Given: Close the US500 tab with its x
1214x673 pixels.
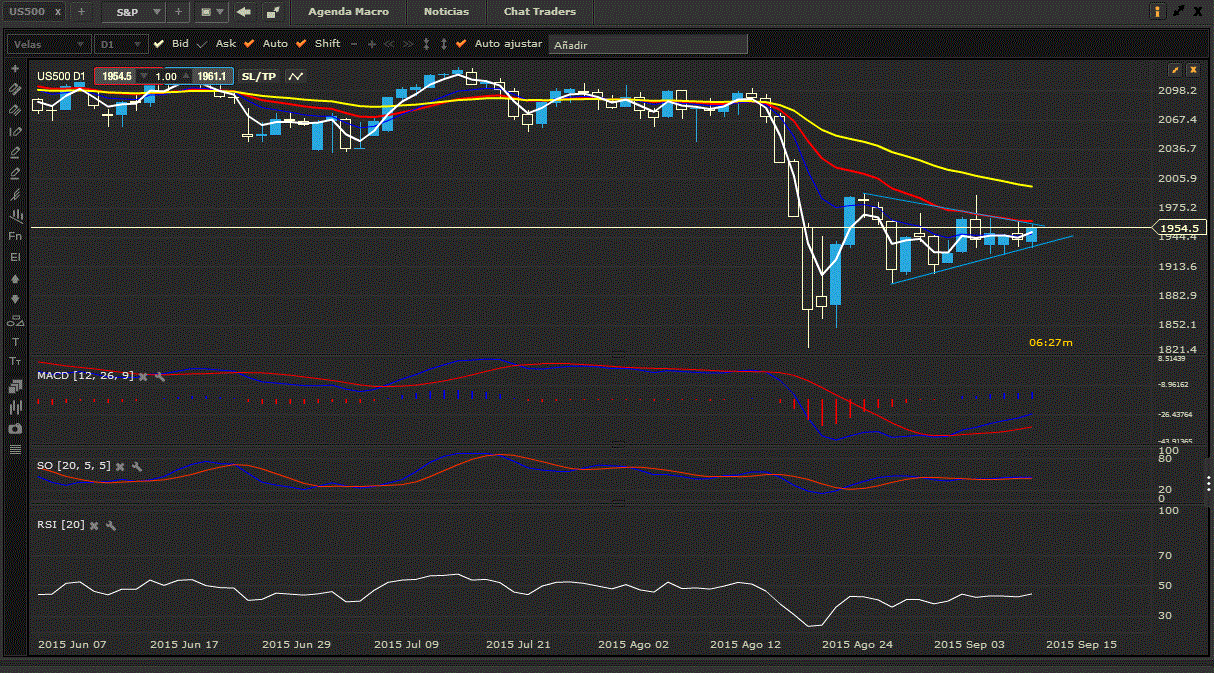Looking at the screenshot, I should (x=57, y=12).
